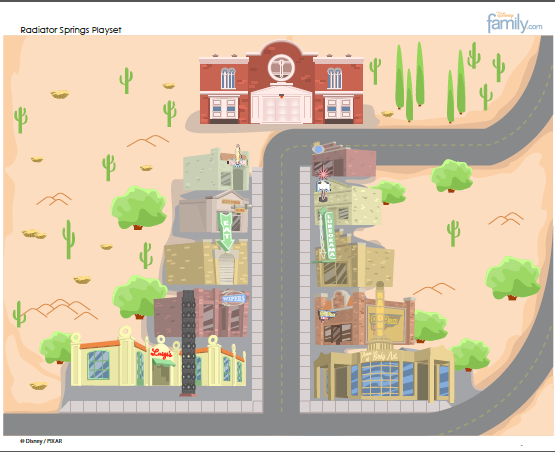Click the '© Disney / PIXAR' copyright text
Image resolution: width=555 pixels, height=452 pixels.
coord(41,441)
